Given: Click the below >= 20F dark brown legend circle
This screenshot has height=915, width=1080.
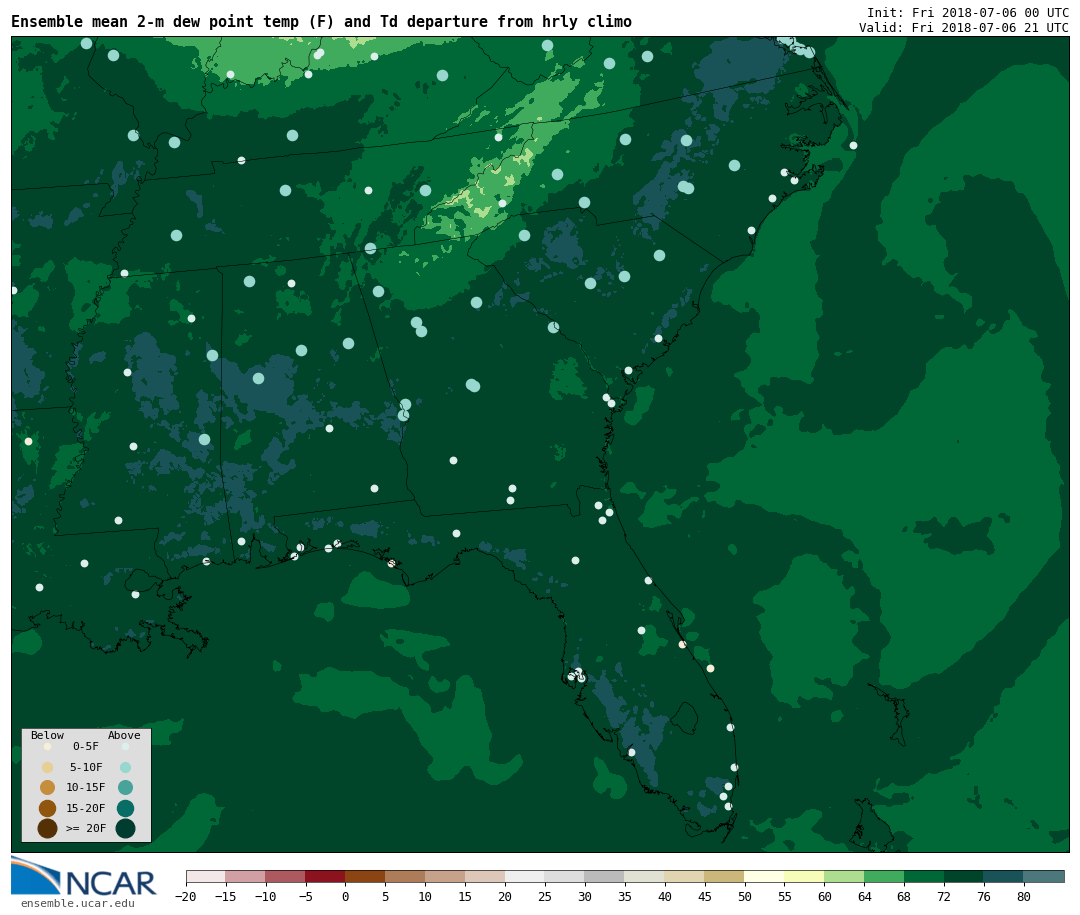Looking at the screenshot, I should [48, 828].
